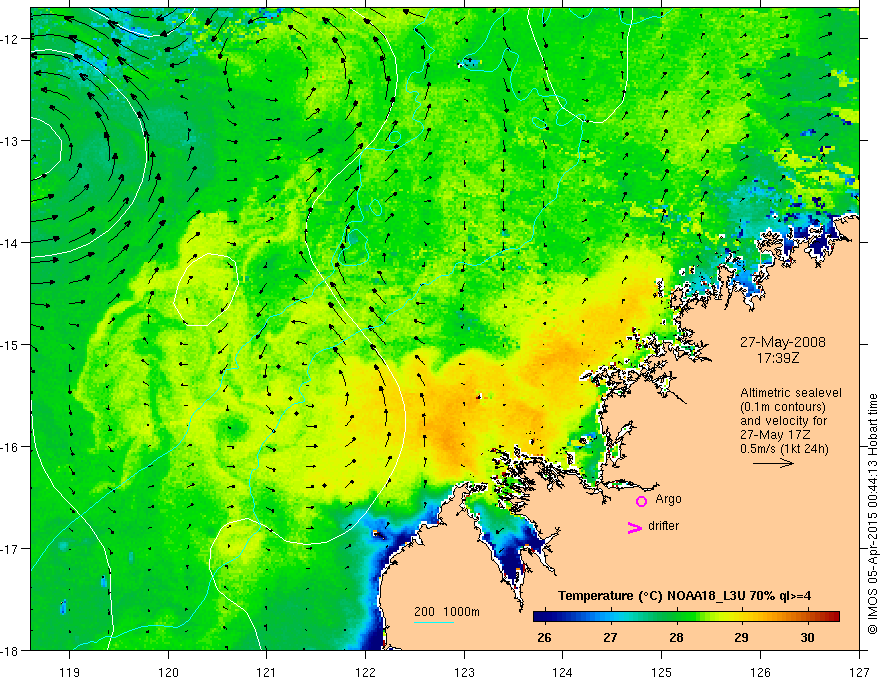Click the '28' color bar tick label
The height and width of the screenshot is (680, 880).
(x=676, y=637)
